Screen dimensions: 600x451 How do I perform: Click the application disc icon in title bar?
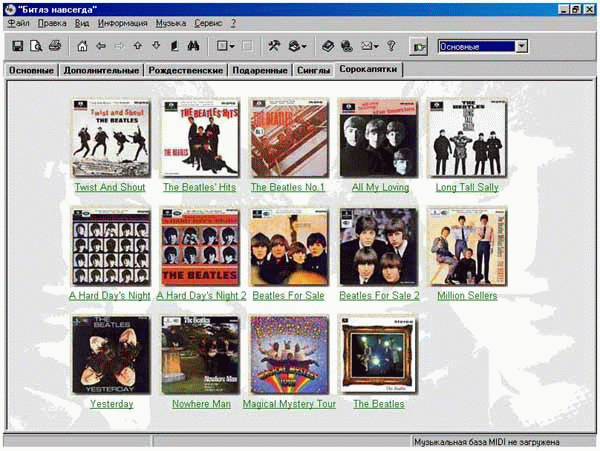point(10,9)
